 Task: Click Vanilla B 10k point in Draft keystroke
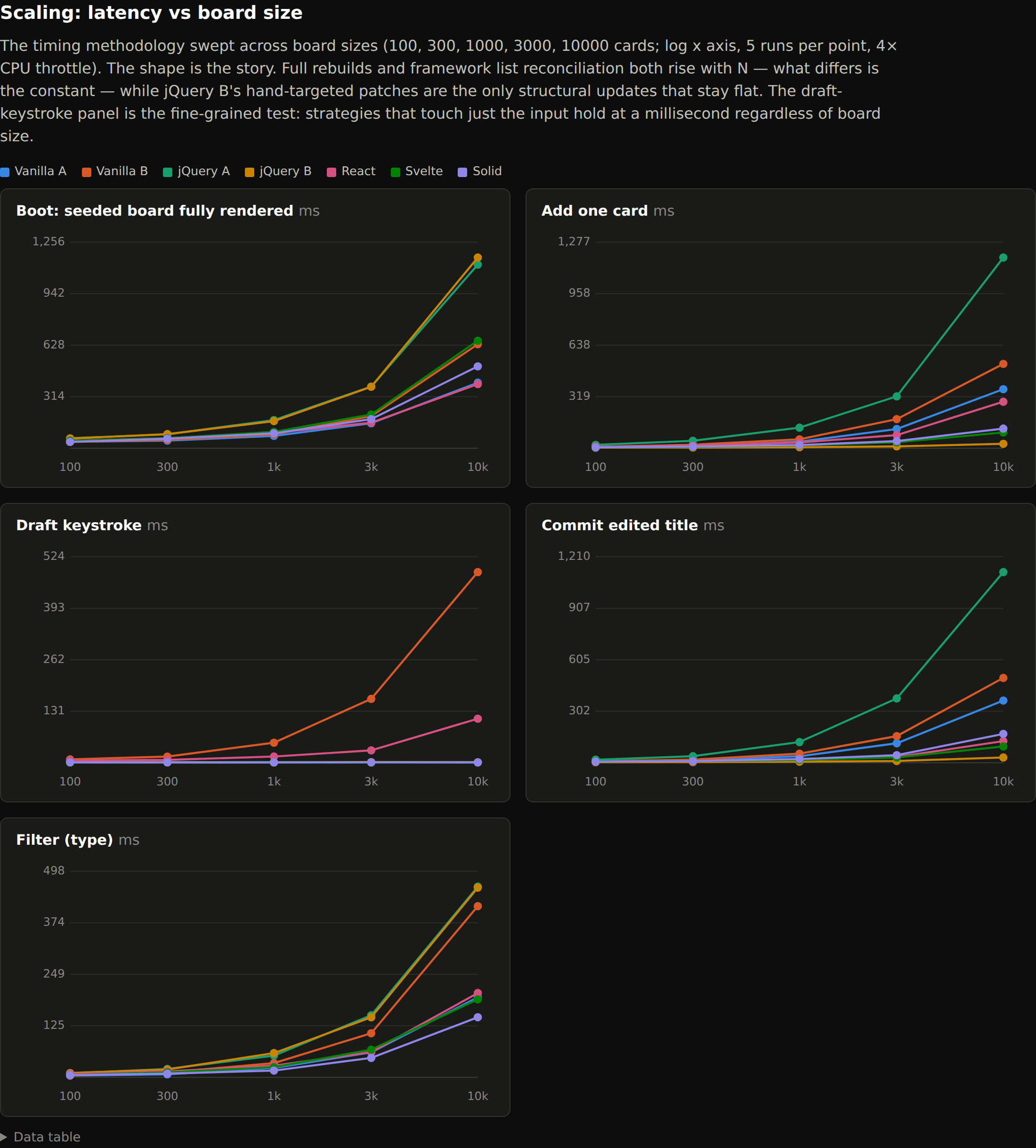coord(478,572)
